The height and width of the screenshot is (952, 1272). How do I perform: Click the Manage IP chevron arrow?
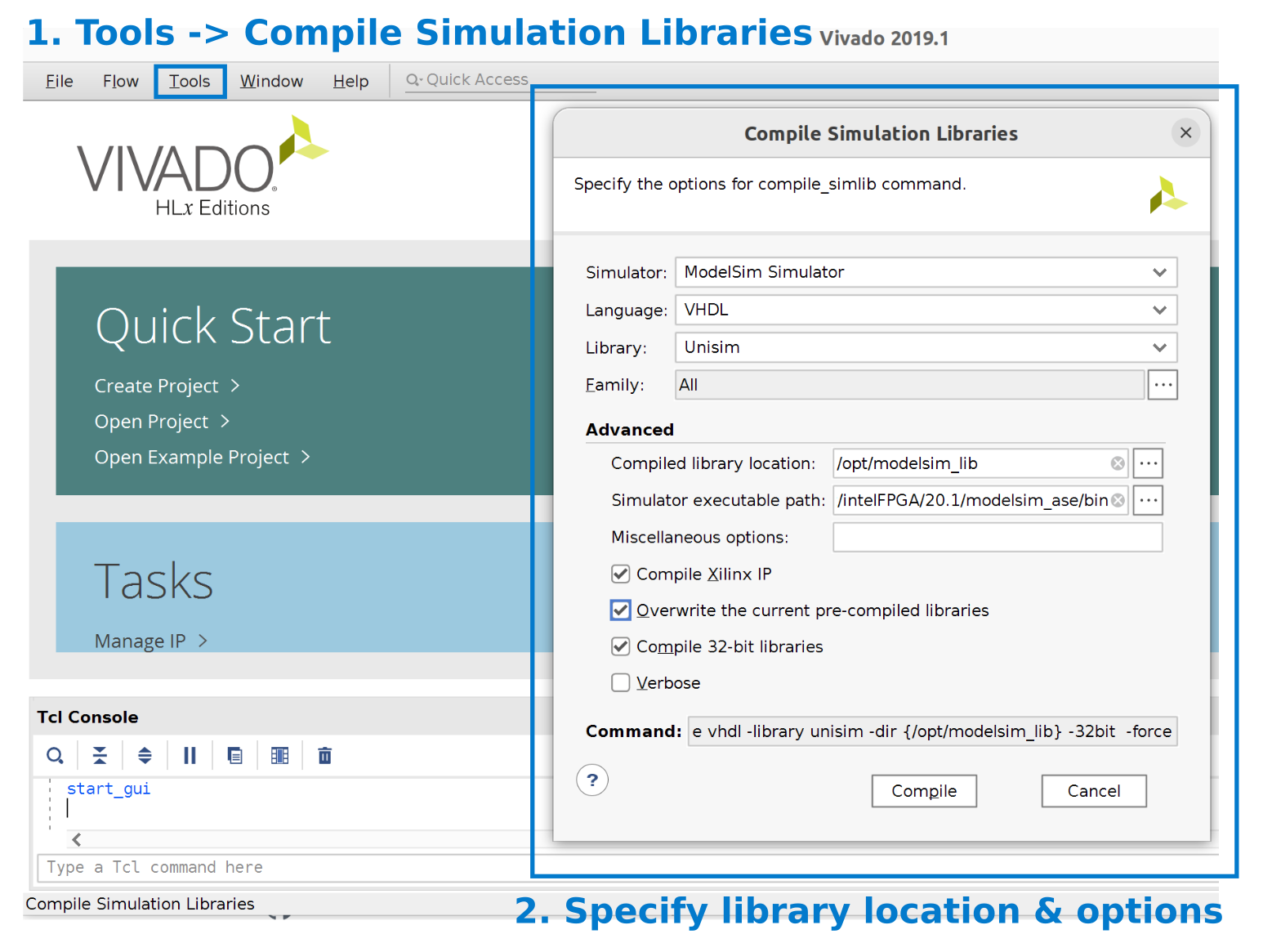203,641
